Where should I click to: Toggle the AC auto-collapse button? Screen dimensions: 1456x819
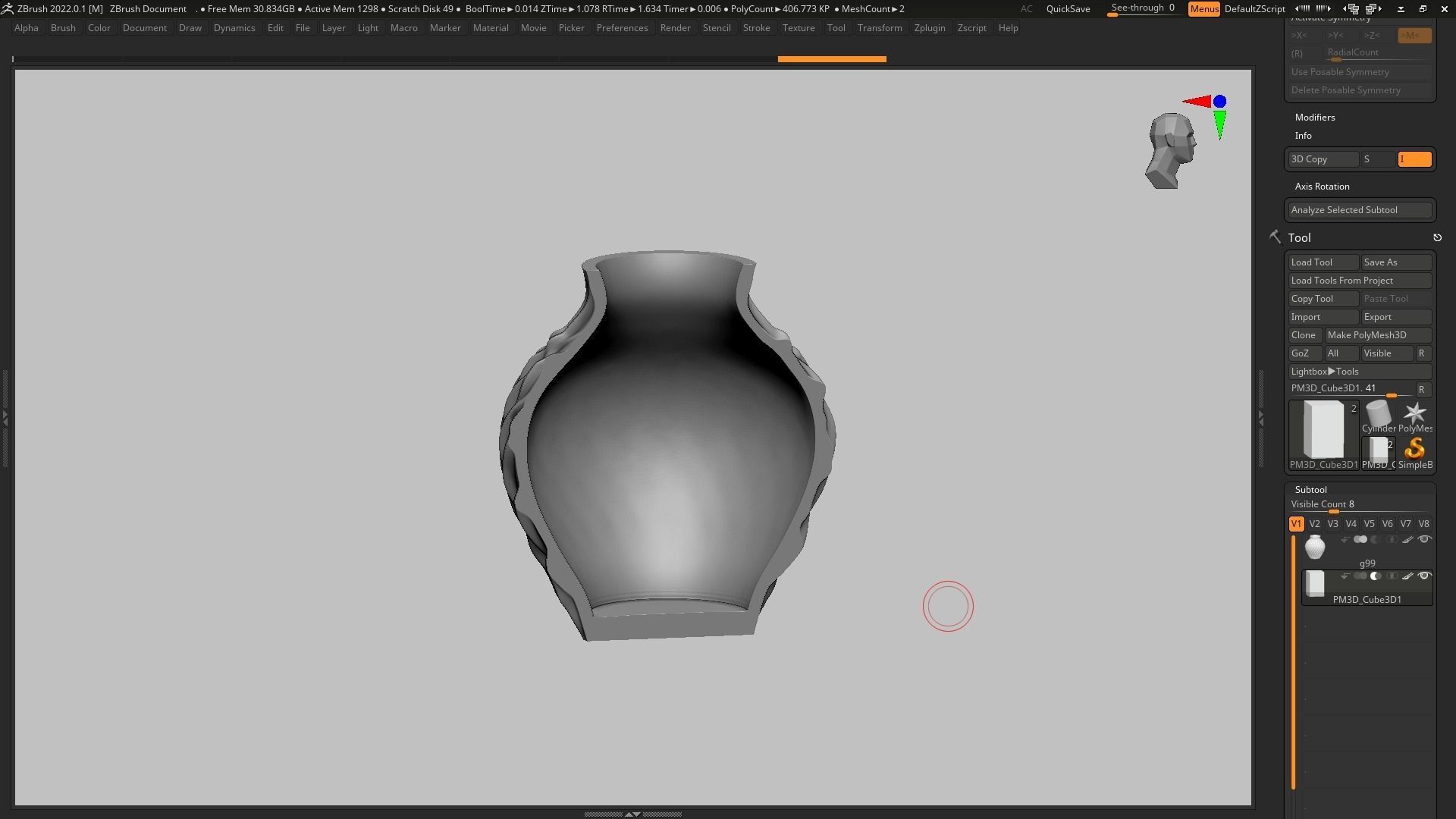tap(1026, 9)
